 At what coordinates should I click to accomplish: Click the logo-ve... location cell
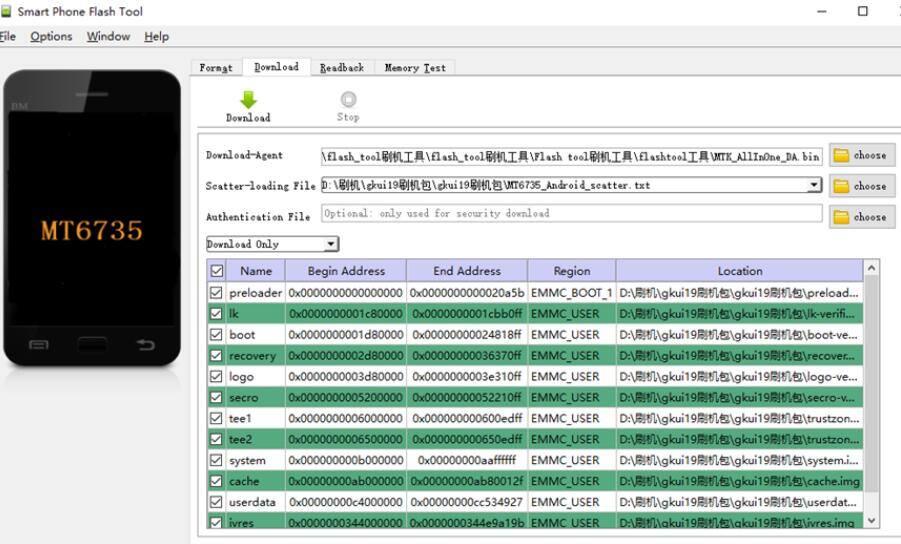tap(740, 376)
